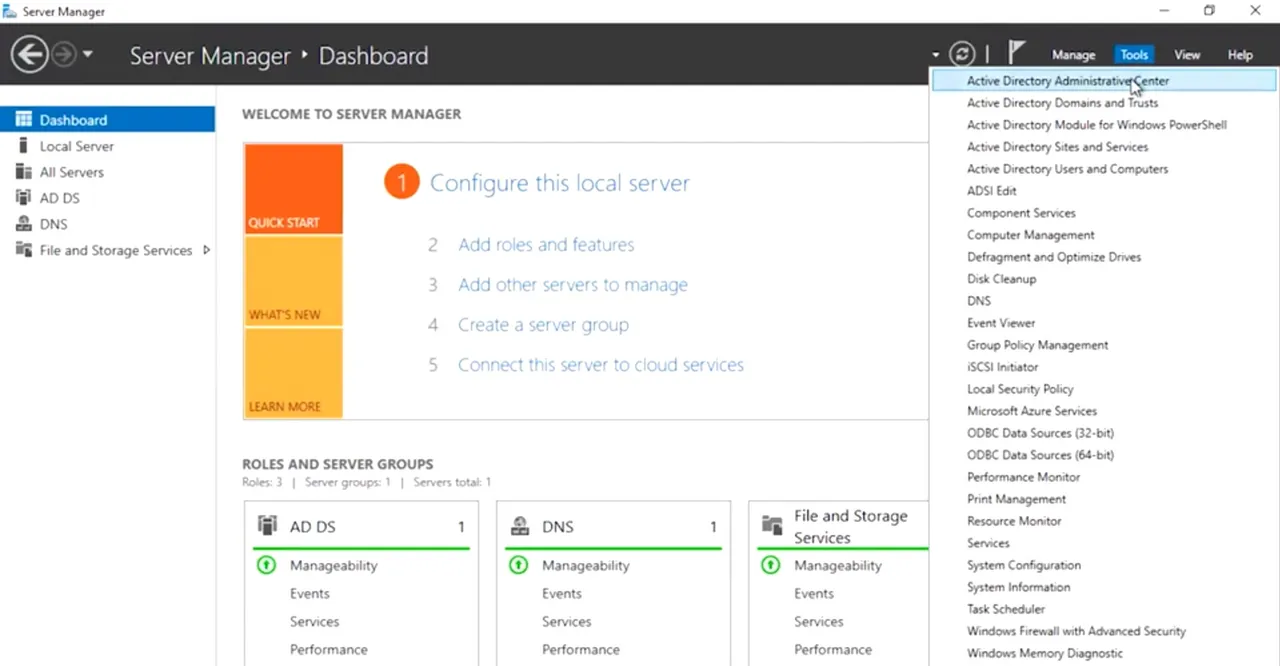
Task: Click Configure this local server link
Action: pyautogui.click(x=559, y=183)
